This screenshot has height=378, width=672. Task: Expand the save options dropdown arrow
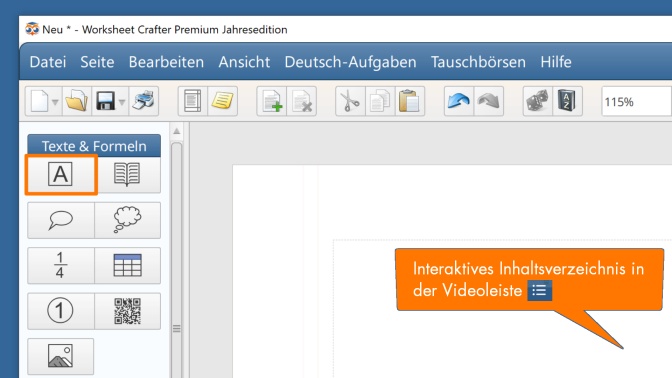click(x=122, y=102)
